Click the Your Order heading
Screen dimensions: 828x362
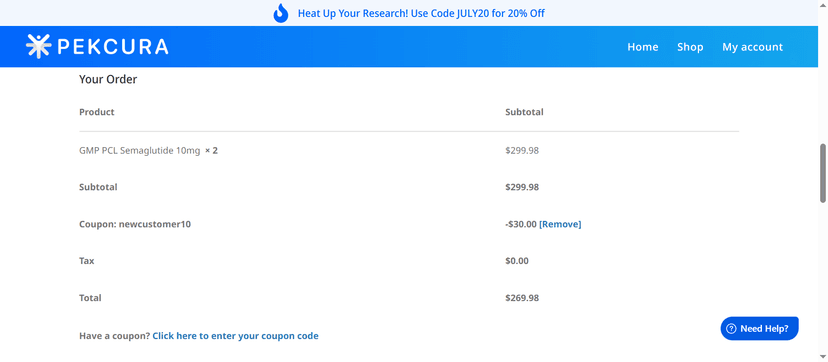coord(108,79)
